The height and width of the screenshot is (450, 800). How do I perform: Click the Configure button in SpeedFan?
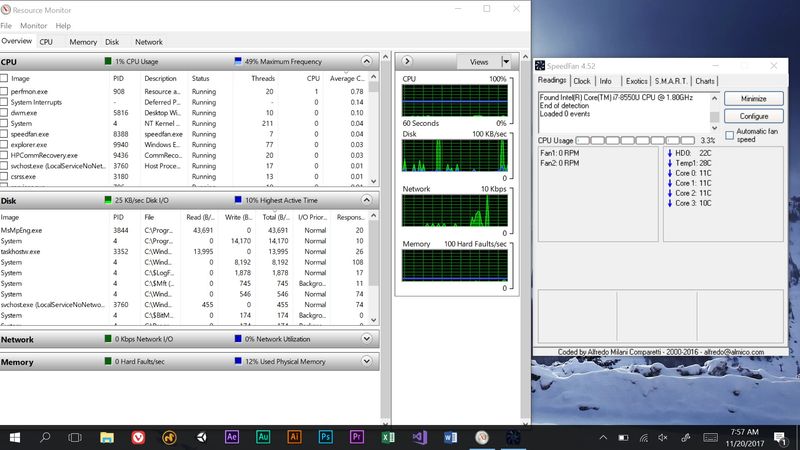[754, 116]
